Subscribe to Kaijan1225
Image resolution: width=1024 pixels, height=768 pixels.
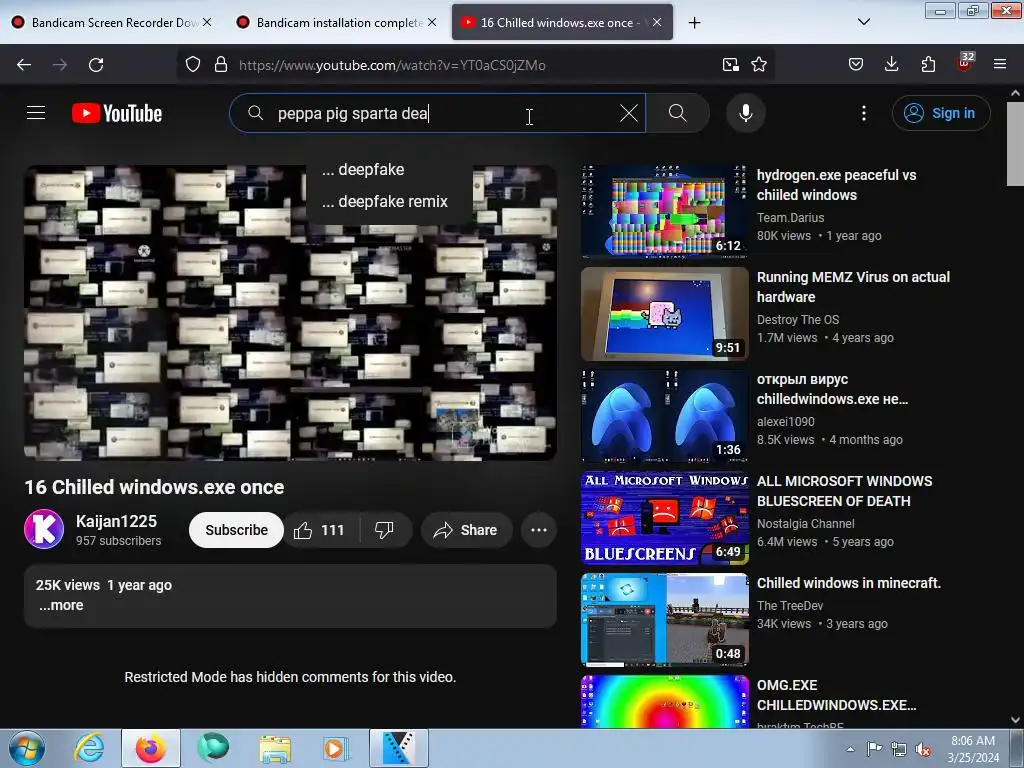click(x=236, y=530)
